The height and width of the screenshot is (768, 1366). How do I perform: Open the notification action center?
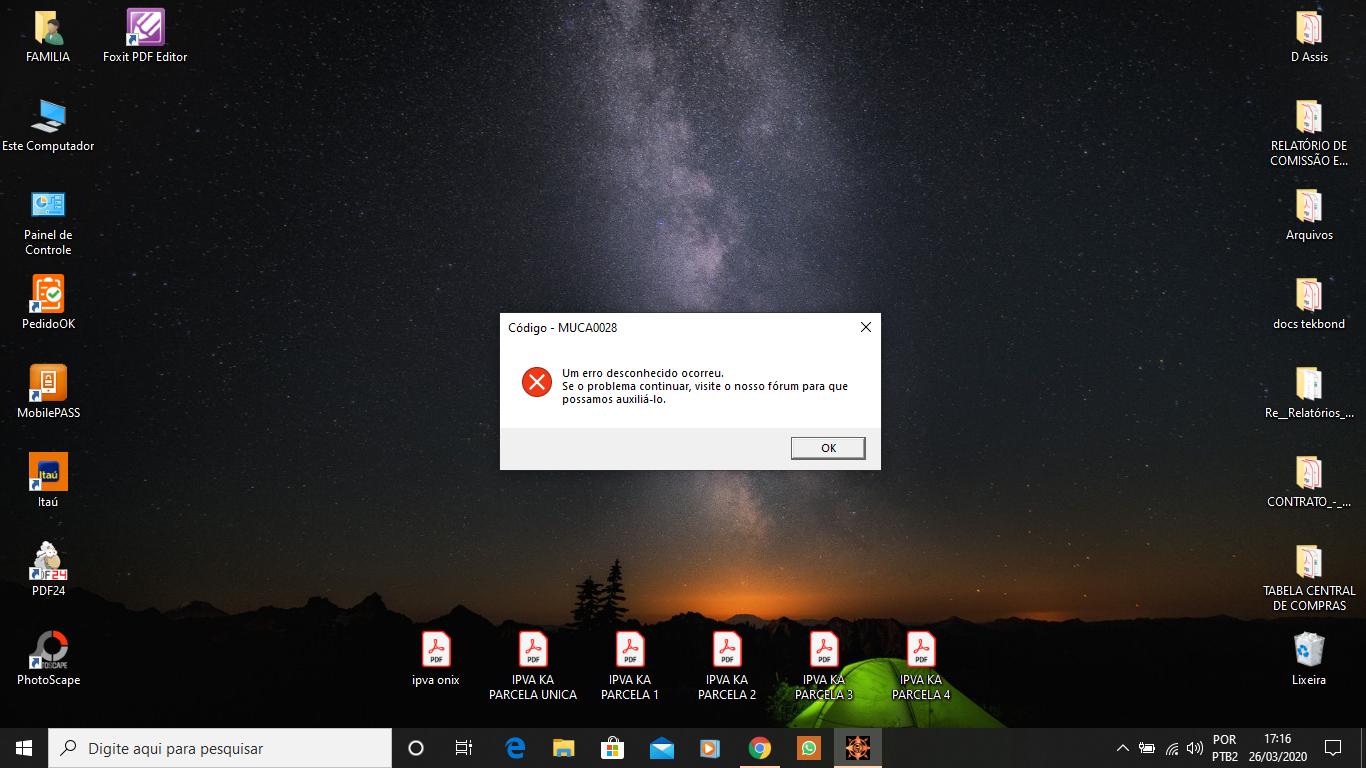(1332, 748)
